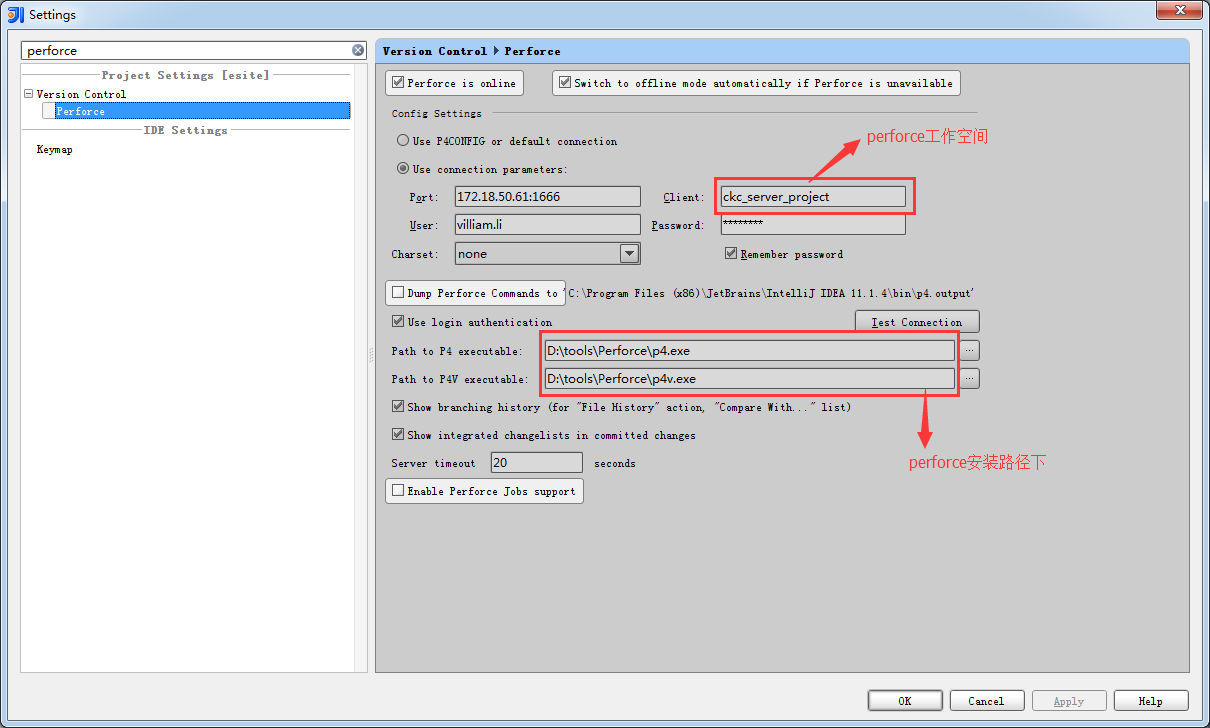Click the Password field

(x=813, y=225)
